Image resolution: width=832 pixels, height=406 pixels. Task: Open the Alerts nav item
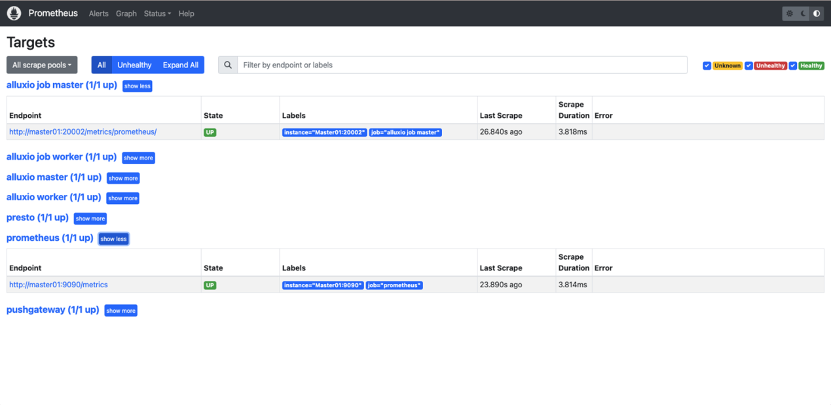99,14
